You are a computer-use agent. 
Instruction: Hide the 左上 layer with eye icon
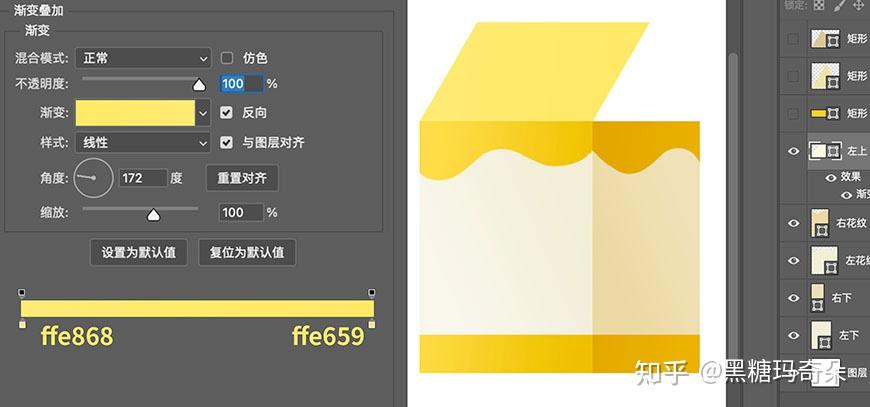[794, 151]
